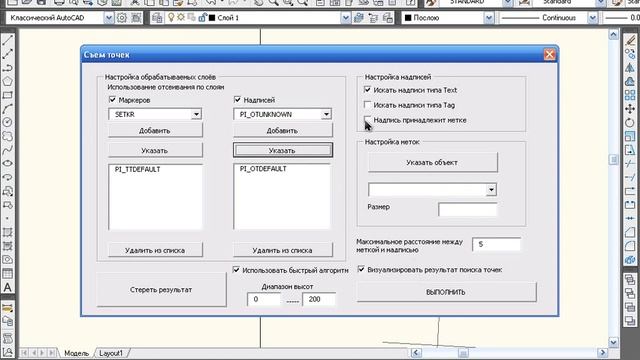This screenshot has width=640, height=360.
Task: Open the Continuous linetype dropdown
Action: pyautogui.click(x=592, y=18)
